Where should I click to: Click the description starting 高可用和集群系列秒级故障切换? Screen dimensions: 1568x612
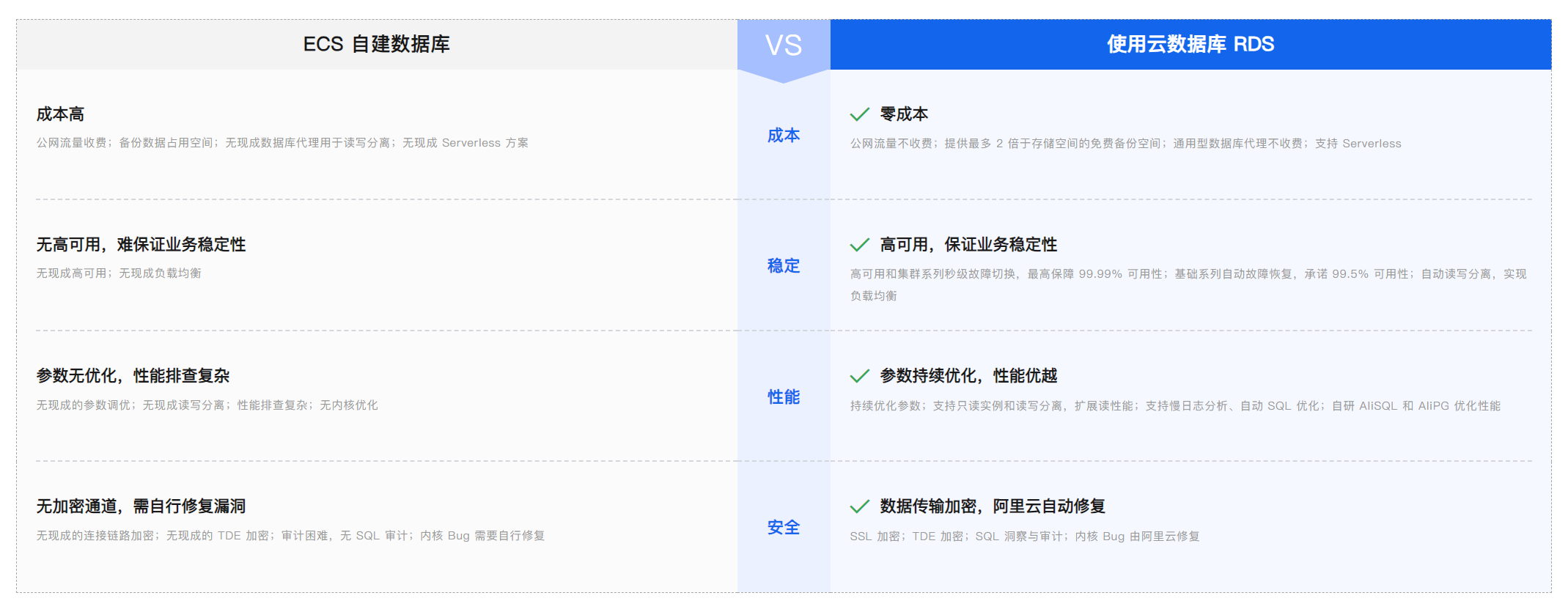(x=1188, y=285)
